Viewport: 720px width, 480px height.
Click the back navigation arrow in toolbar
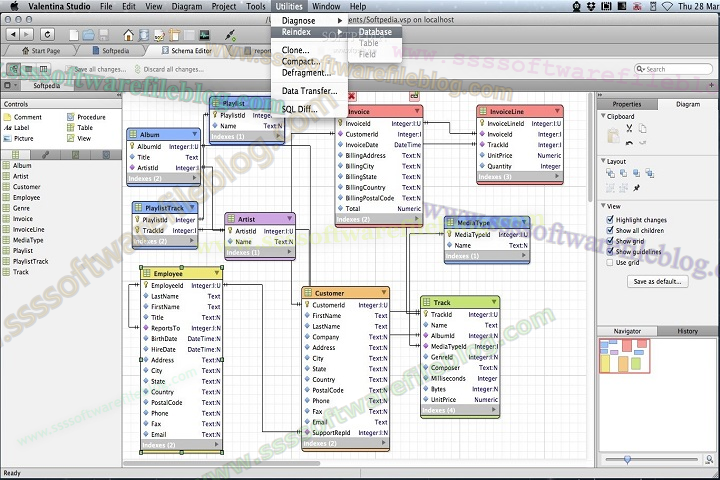pos(13,34)
